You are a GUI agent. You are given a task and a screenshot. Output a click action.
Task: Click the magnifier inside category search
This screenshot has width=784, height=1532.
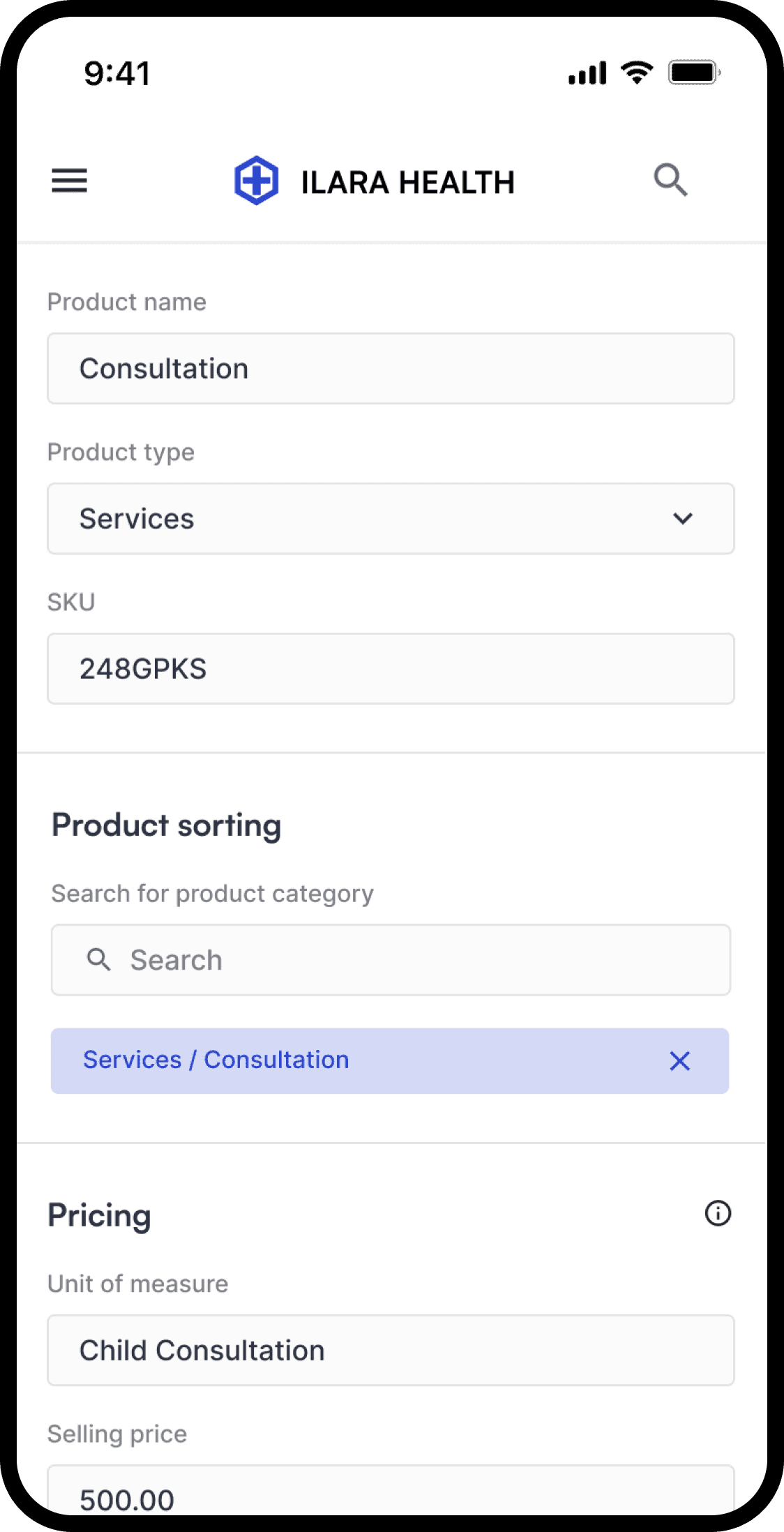tap(98, 960)
